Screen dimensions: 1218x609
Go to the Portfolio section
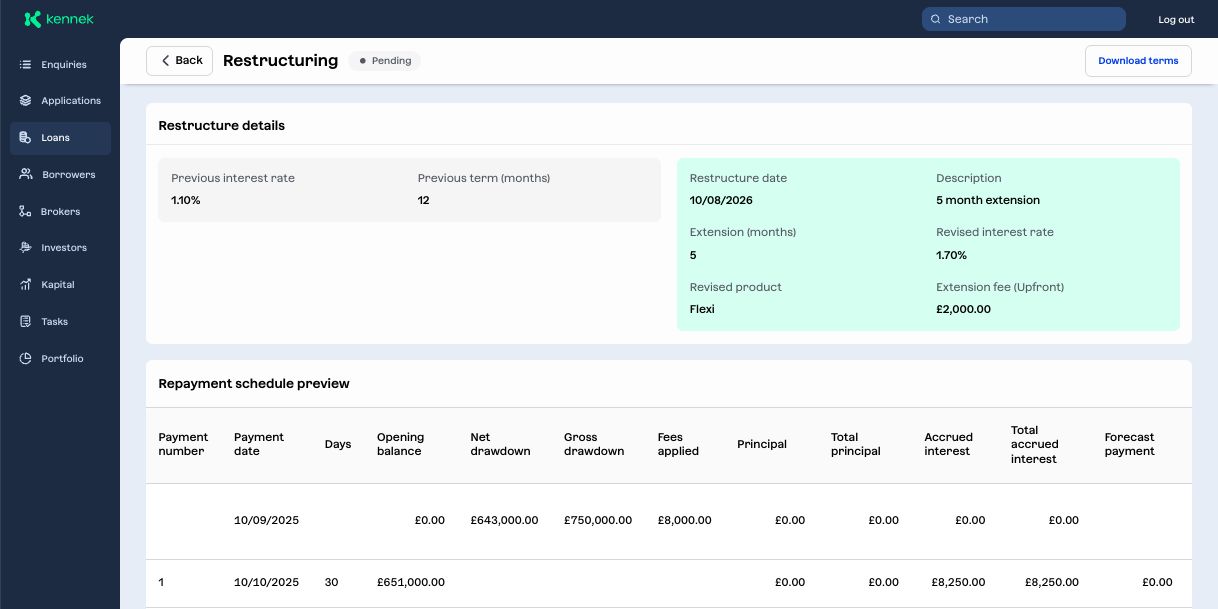coord(62,359)
